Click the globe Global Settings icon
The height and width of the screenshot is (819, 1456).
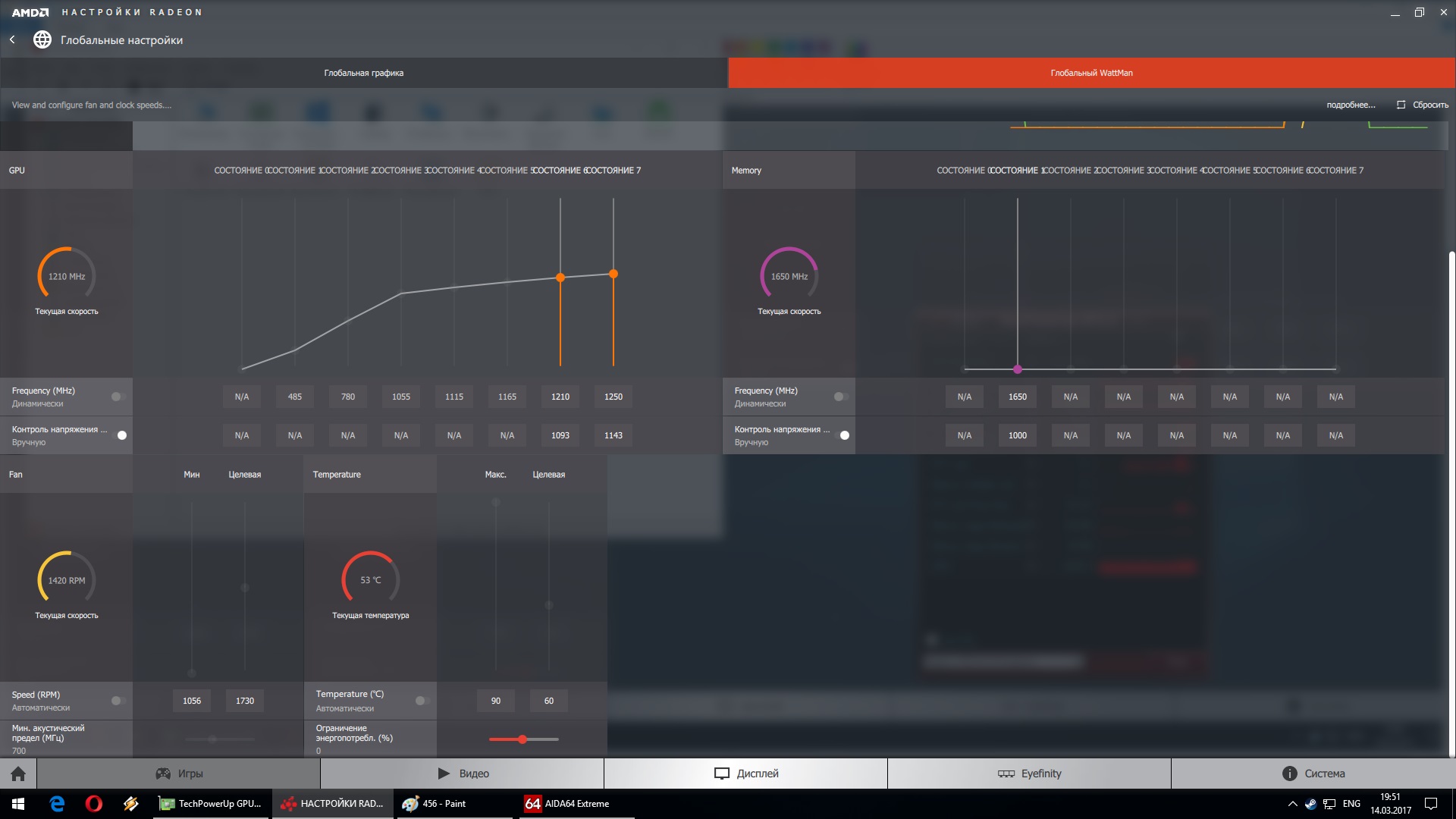tap(42, 39)
